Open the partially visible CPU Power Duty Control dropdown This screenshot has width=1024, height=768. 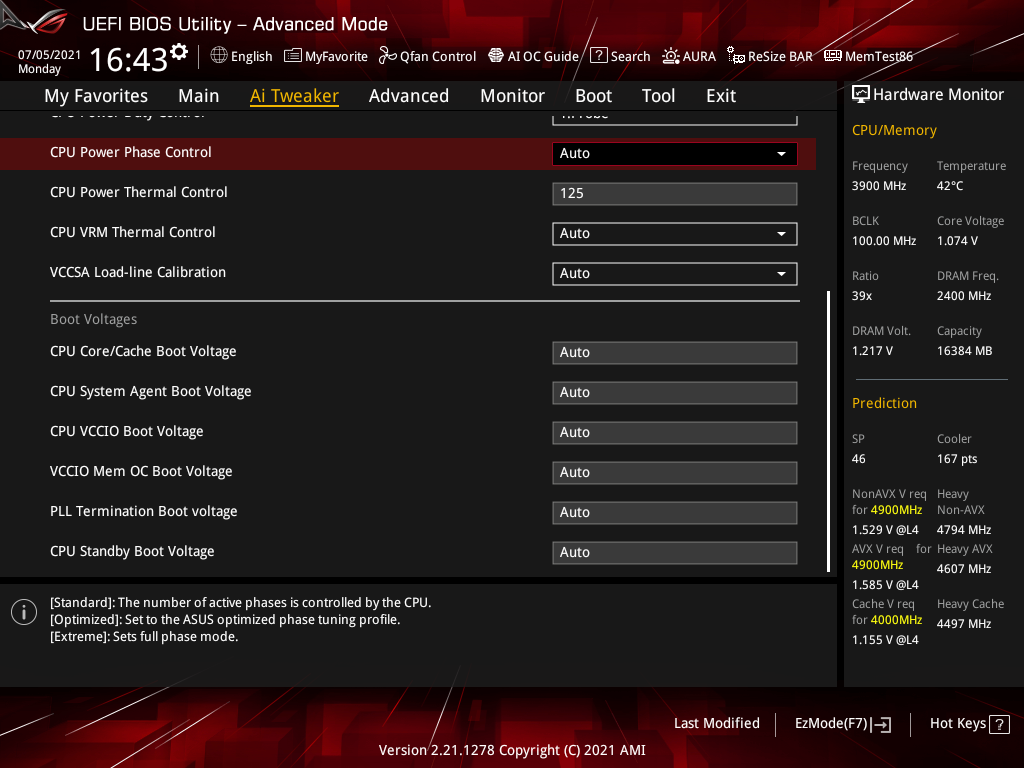tap(675, 118)
